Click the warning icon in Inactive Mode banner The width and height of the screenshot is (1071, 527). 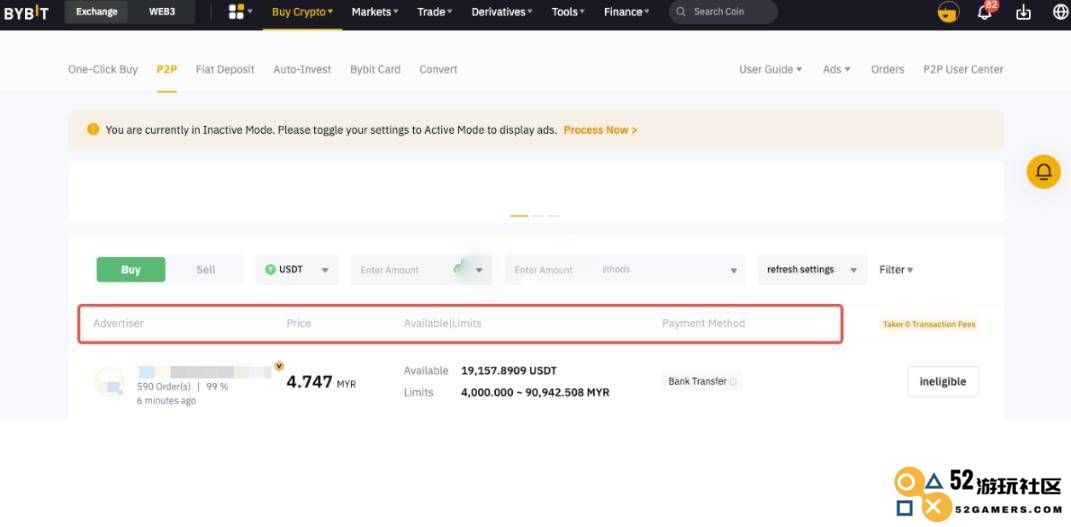93,129
